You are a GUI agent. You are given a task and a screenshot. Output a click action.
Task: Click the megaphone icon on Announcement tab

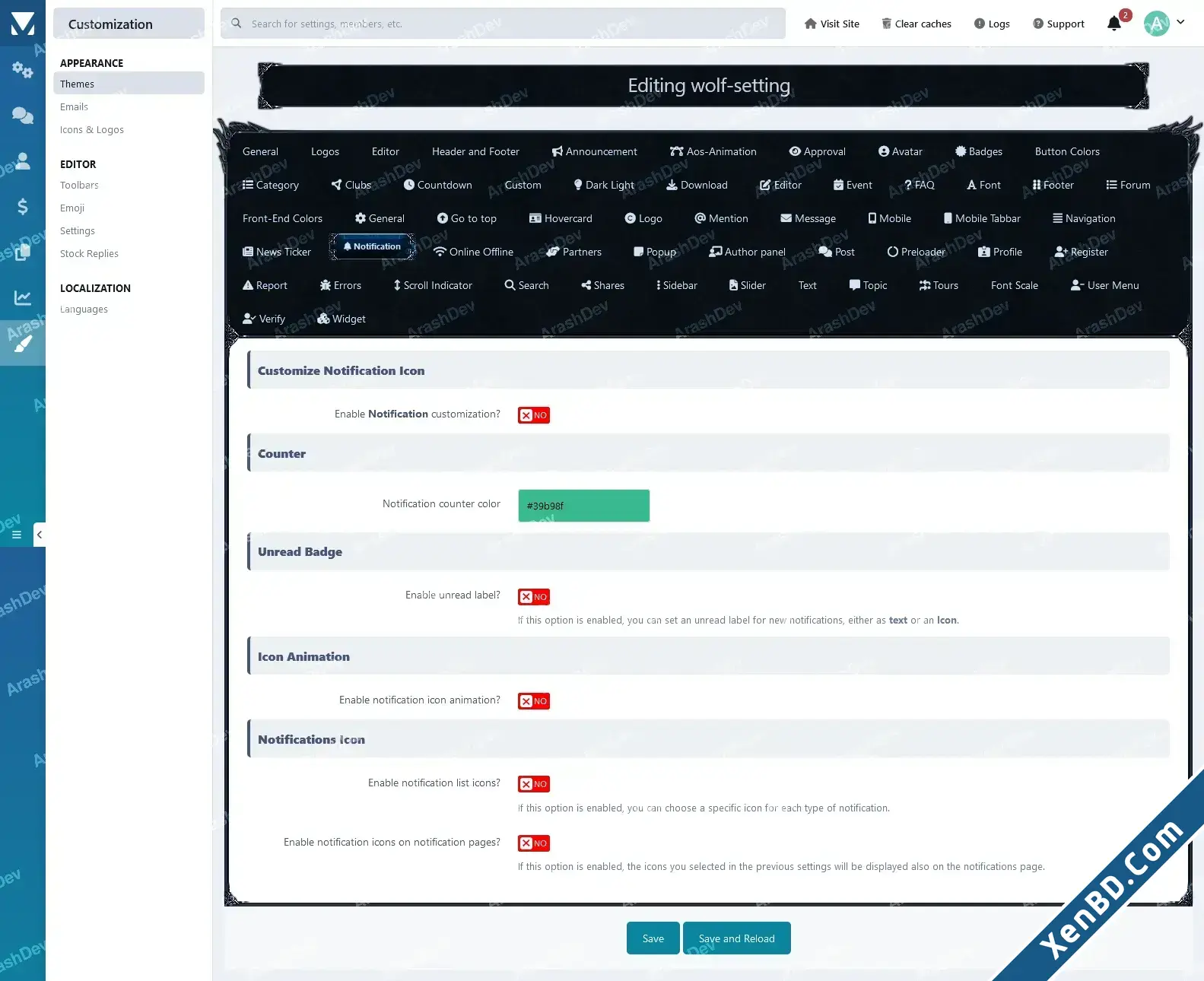coord(558,151)
